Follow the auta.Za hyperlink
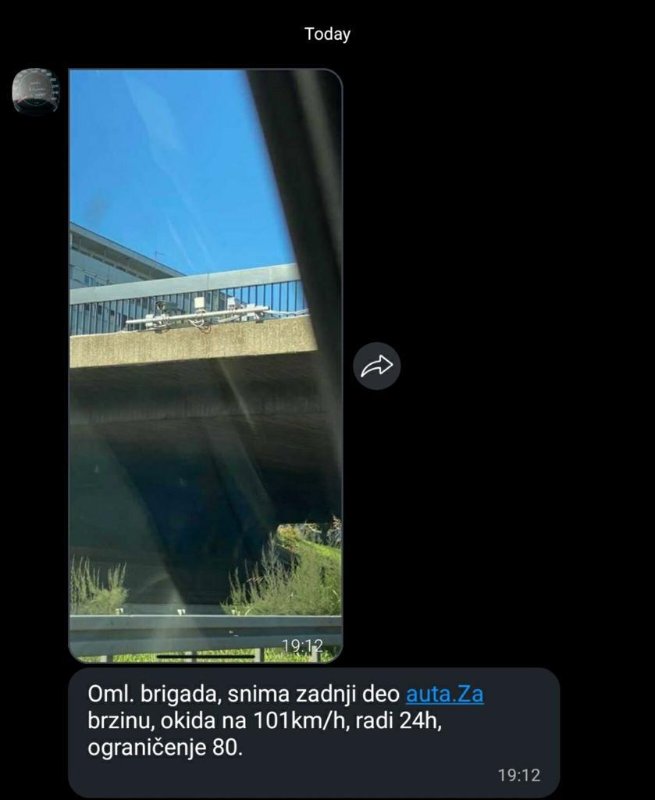Screen dimensions: 655x800 (x=444, y=694)
